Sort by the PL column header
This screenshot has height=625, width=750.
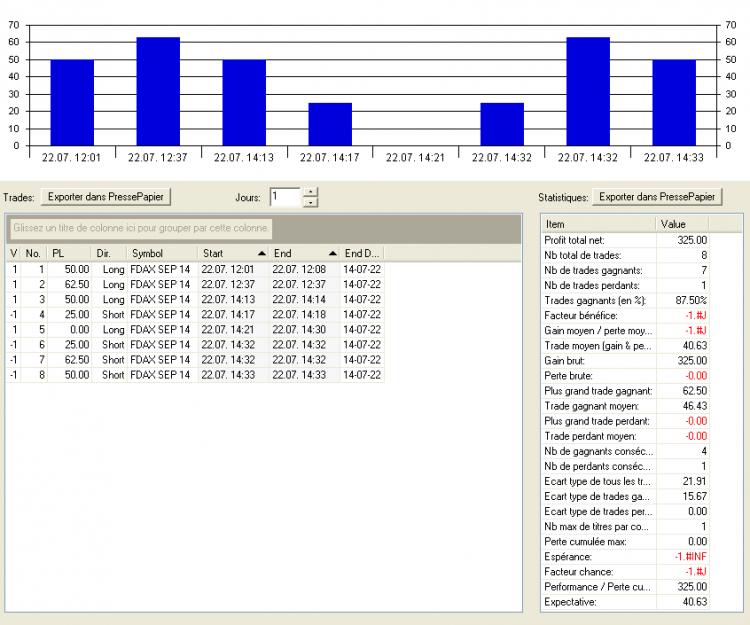point(69,253)
